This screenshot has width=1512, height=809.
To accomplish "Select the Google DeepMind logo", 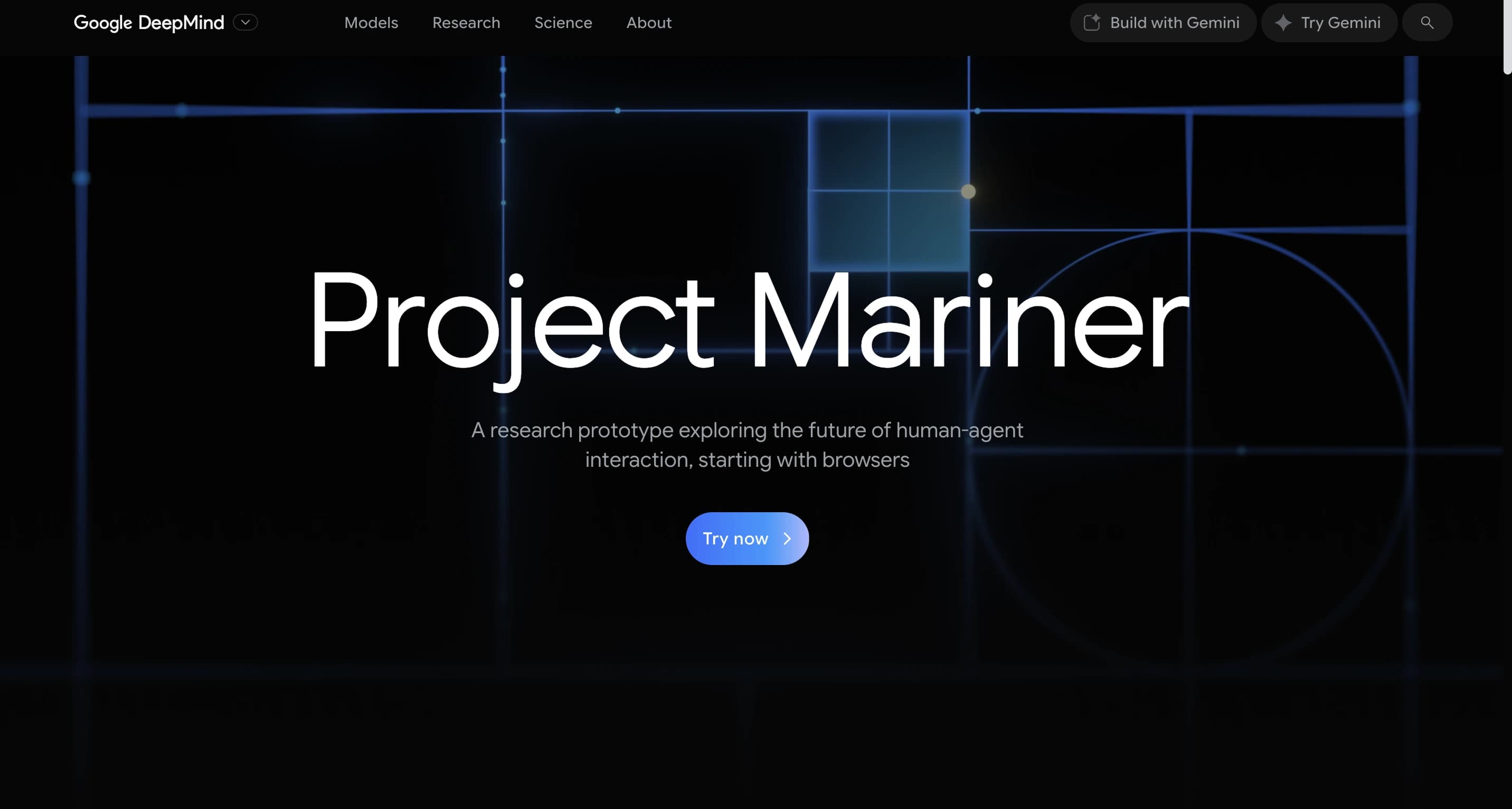I will [x=149, y=22].
